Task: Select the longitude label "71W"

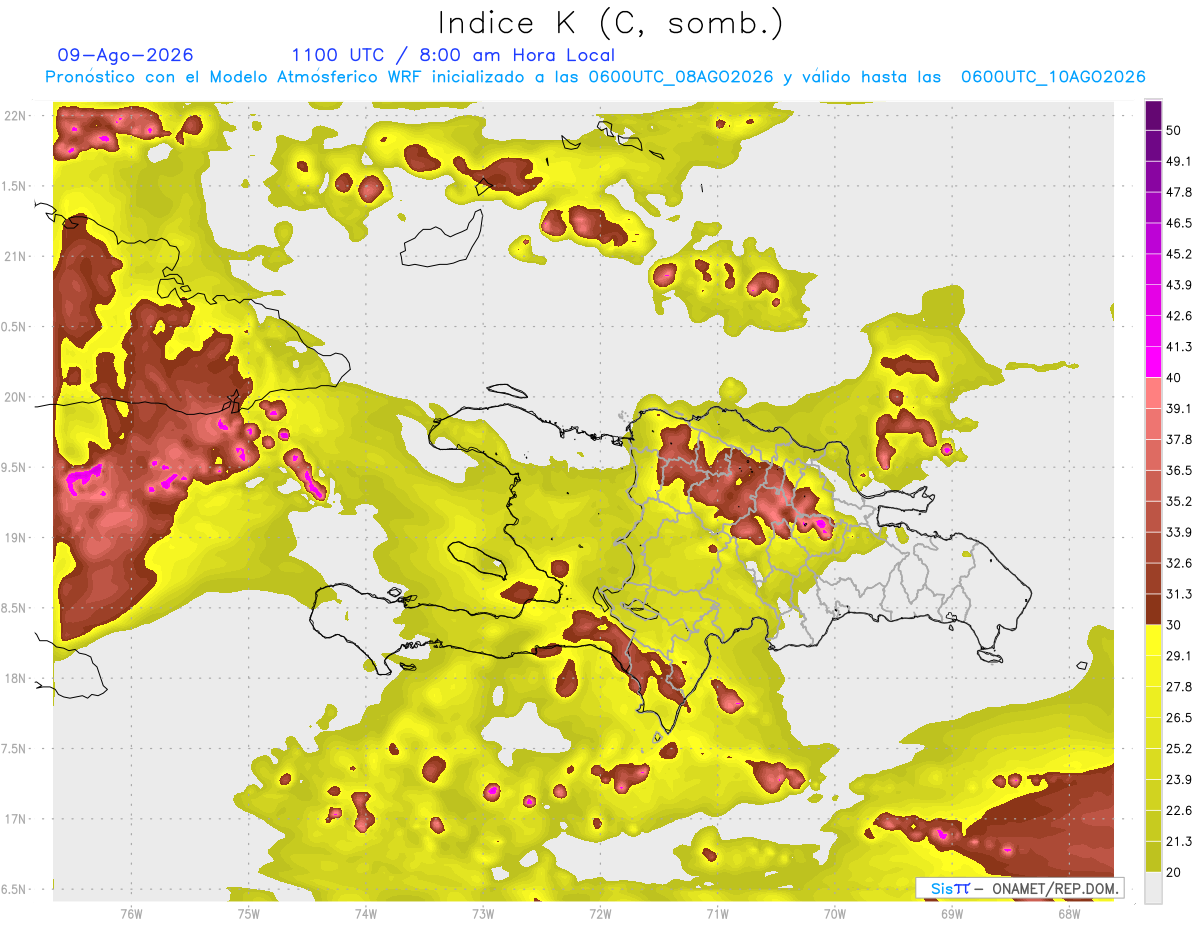Action: tap(717, 914)
